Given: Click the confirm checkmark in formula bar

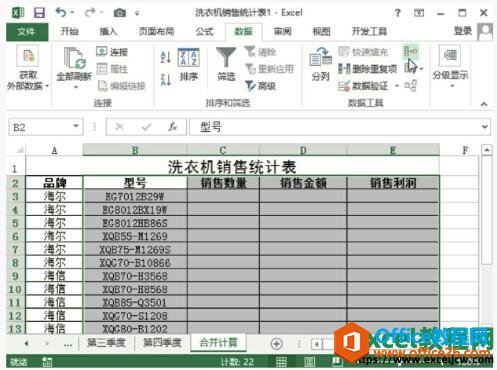Looking at the screenshot, I should (146, 127).
